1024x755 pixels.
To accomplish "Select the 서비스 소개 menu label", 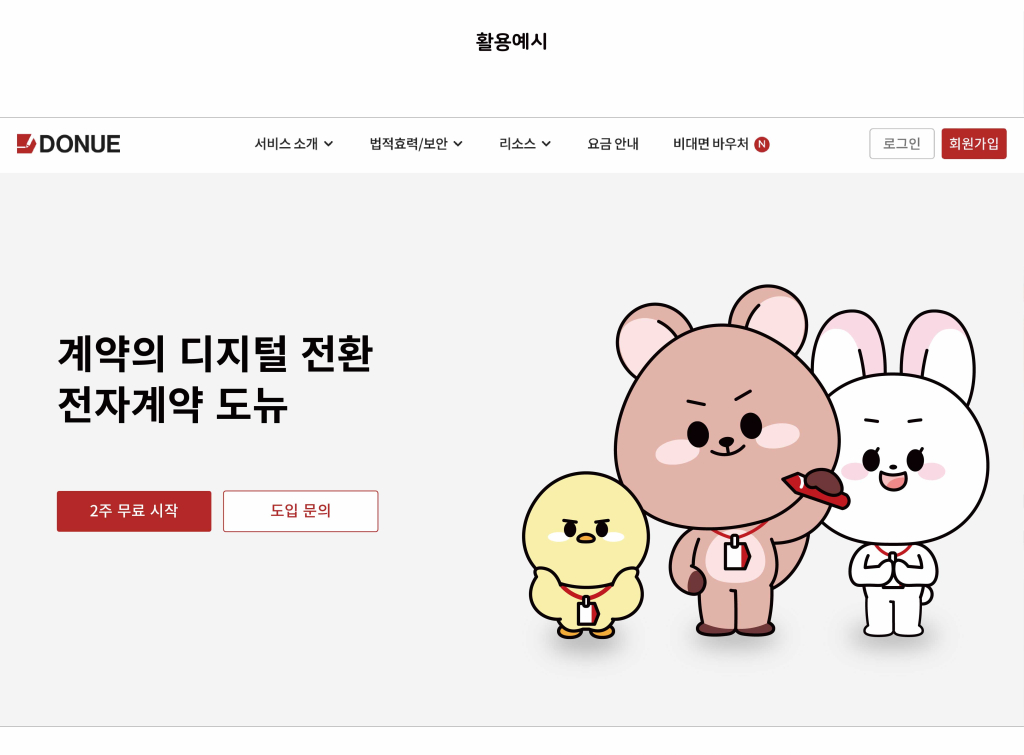I will [286, 144].
